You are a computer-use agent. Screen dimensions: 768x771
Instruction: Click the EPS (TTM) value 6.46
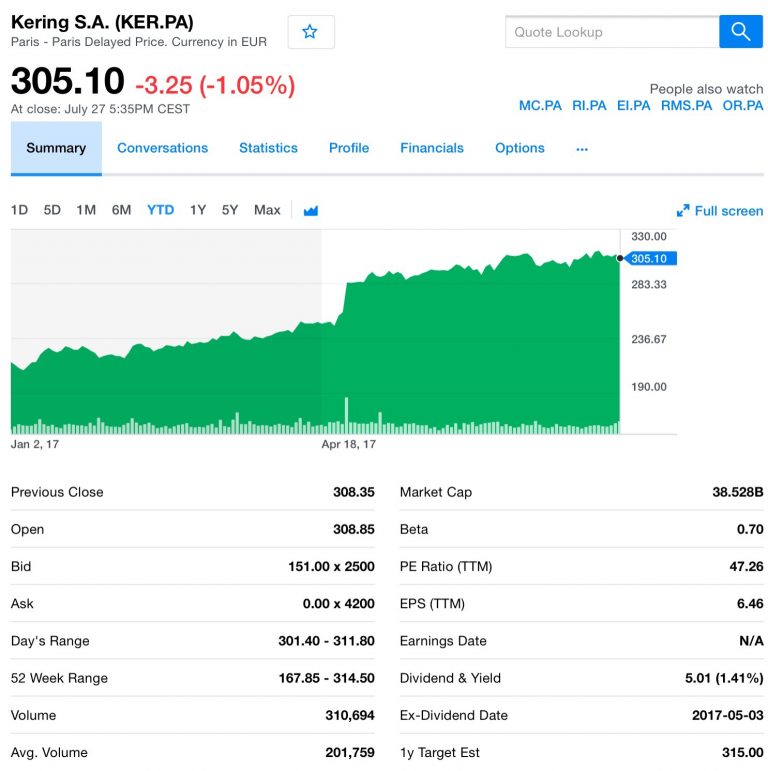coord(750,604)
